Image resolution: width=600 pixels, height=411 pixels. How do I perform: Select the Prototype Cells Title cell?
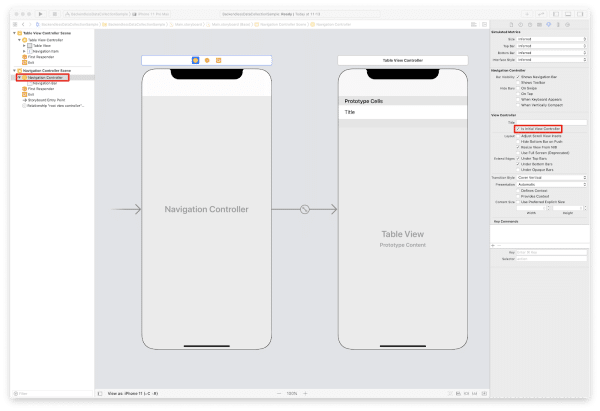click(403, 112)
